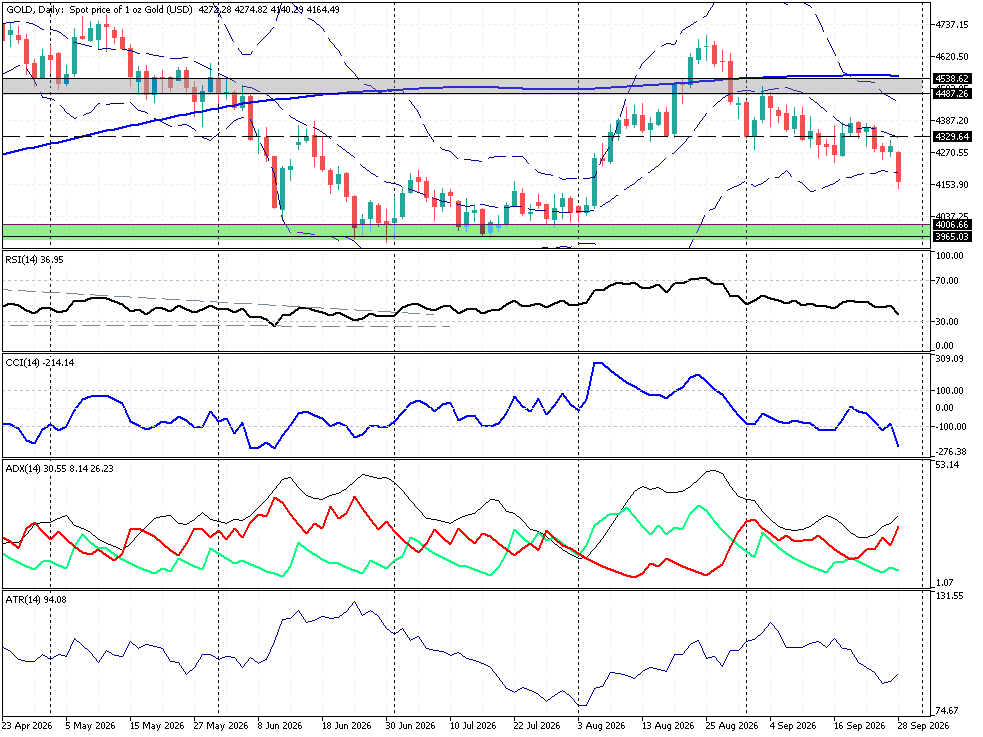Image resolution: width=983 pixels, height=737 pixels.
Task: Click the 28 Sep 2026 date label
Action: click(924, 726)
